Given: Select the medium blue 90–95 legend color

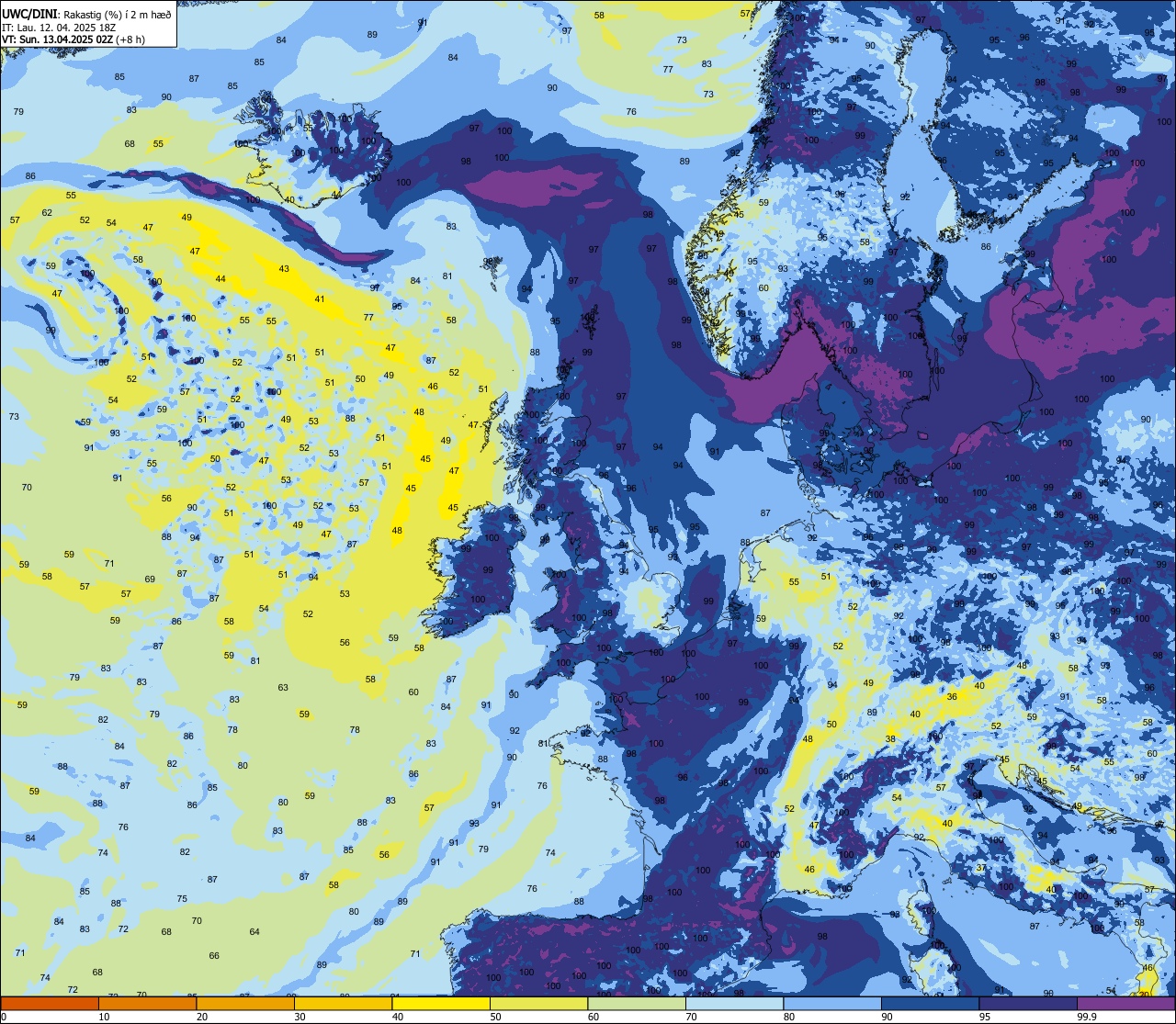Looking at the screenshot, I should coord(930,1003).
